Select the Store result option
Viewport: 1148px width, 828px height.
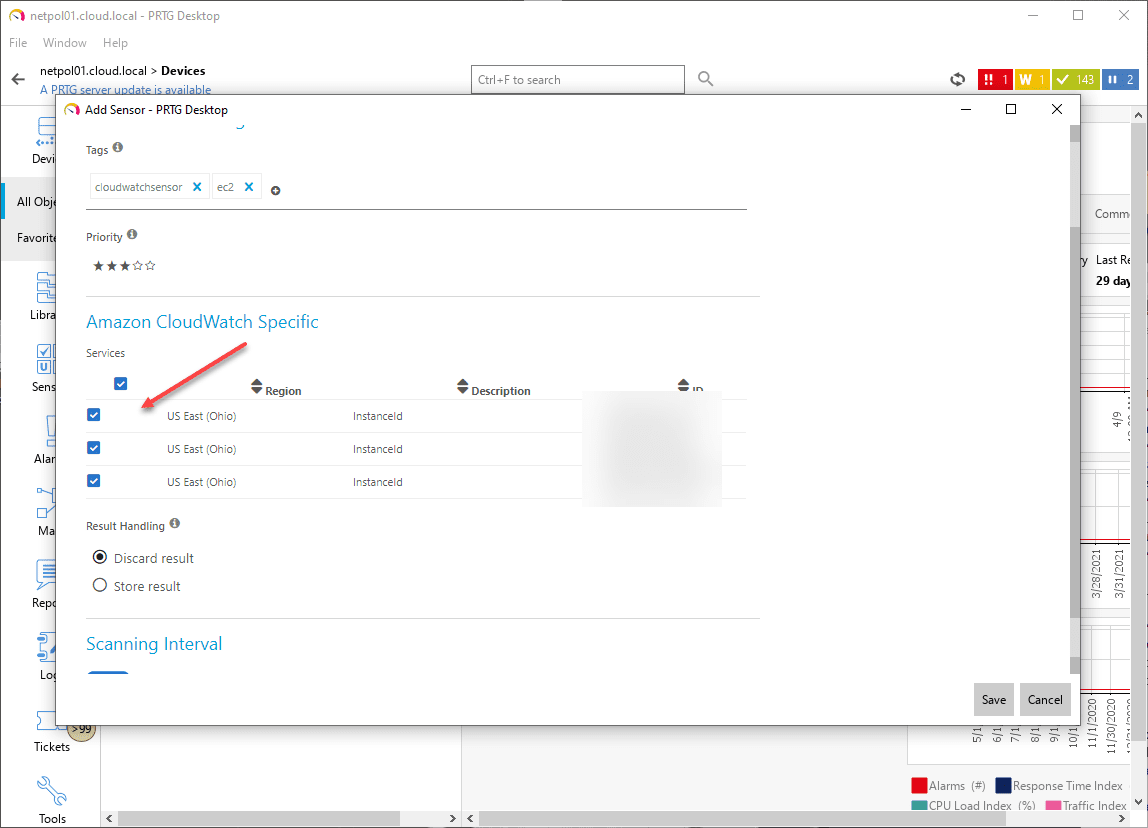(x=99, y=586)
